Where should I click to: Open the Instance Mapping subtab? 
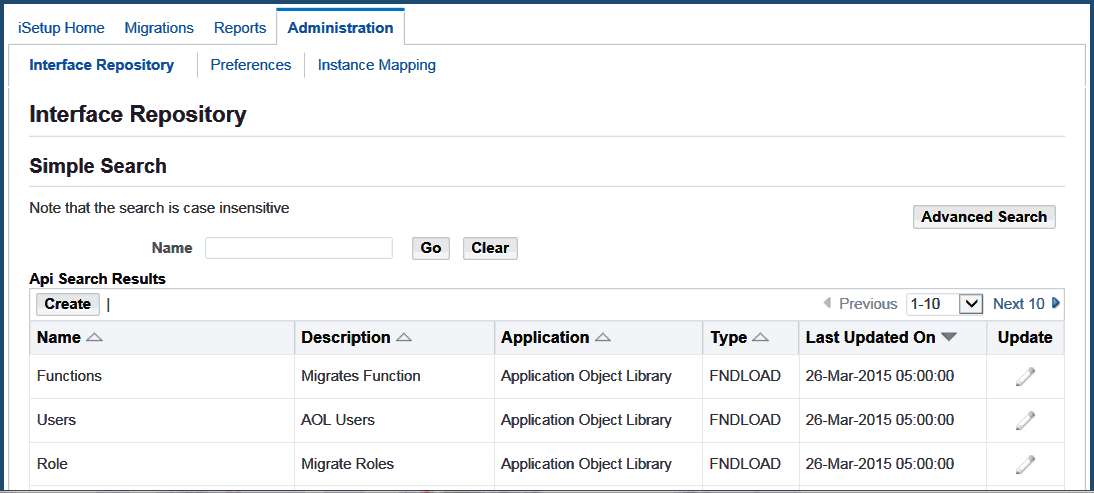[x=377, y=65]
